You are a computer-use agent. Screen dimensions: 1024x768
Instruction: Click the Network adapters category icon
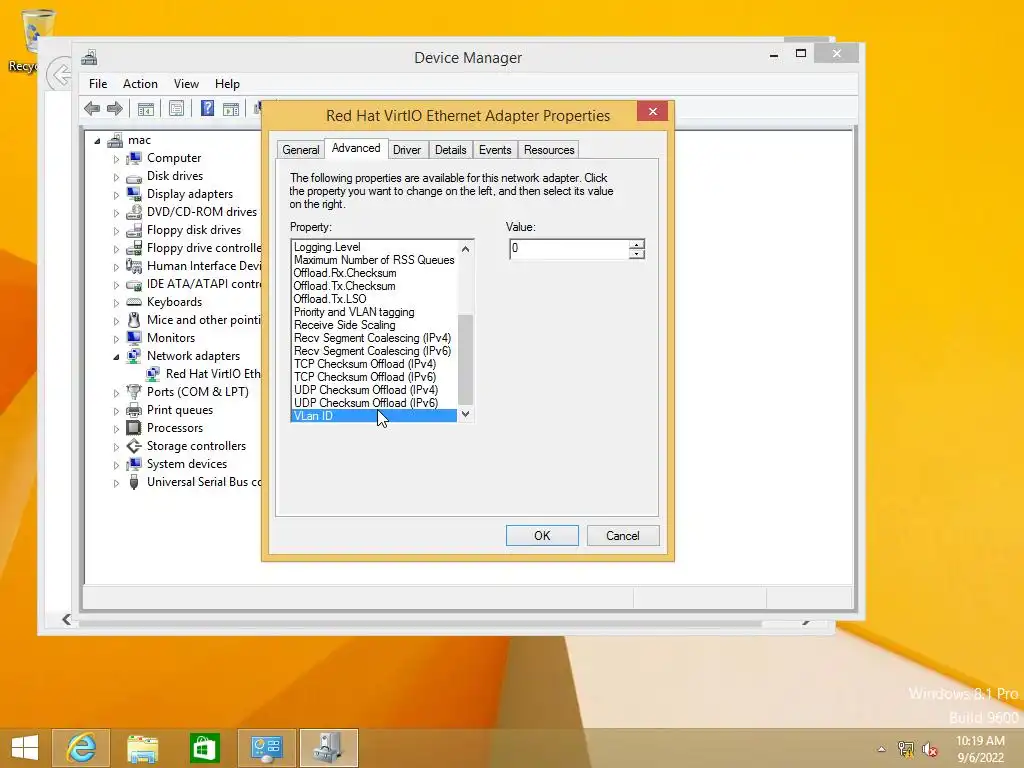pyautogui.click(x=134, y=356)
